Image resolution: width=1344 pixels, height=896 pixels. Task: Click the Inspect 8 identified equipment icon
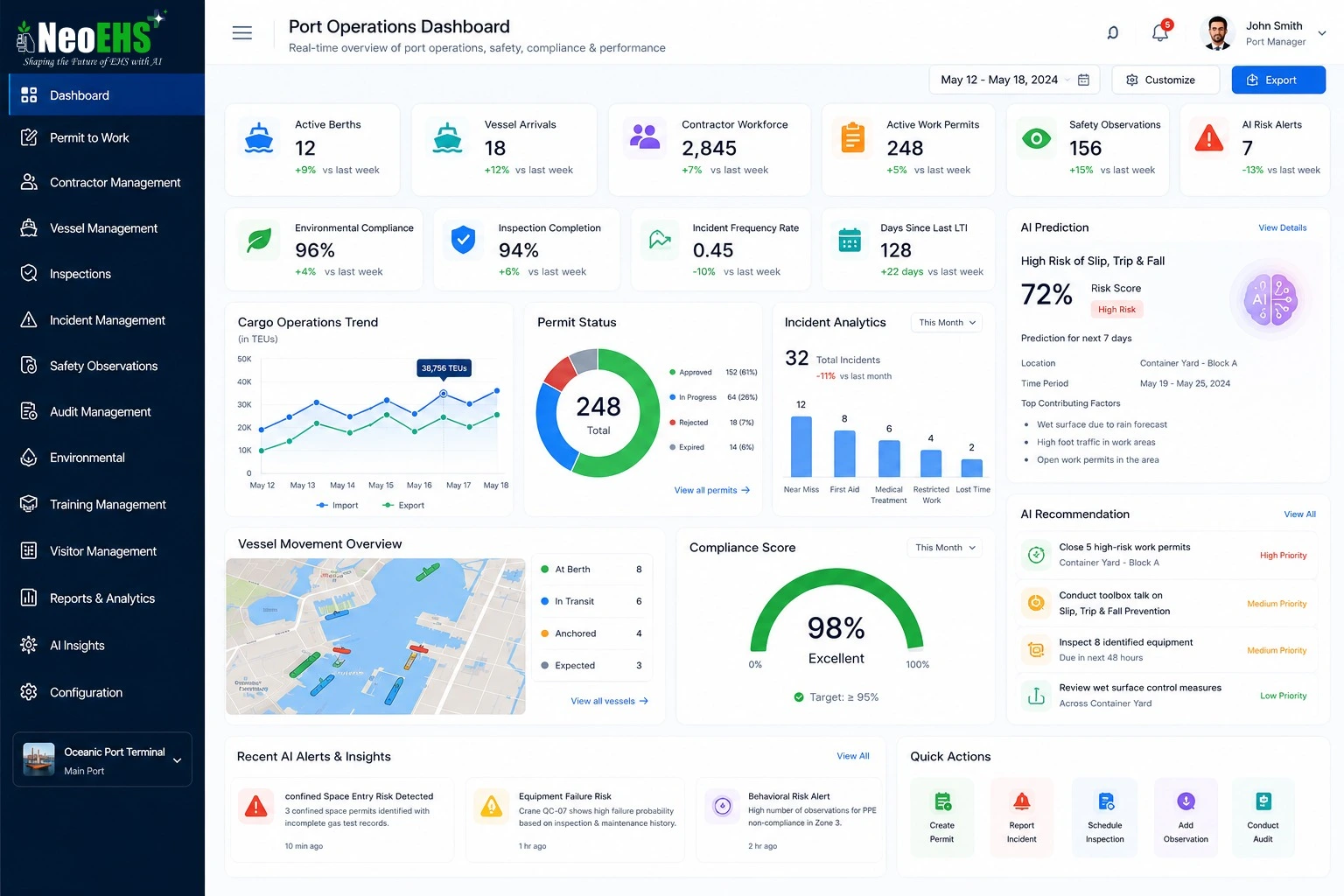[x=1036, y=649]
